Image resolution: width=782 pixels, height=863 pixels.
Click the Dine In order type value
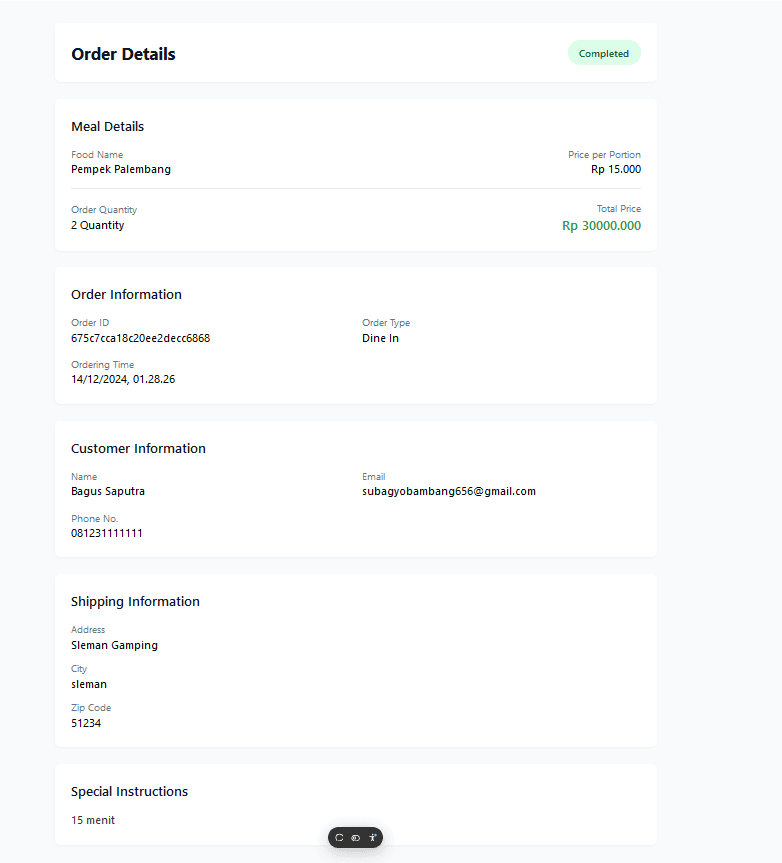pyautogui.click(x=380, y=338)
